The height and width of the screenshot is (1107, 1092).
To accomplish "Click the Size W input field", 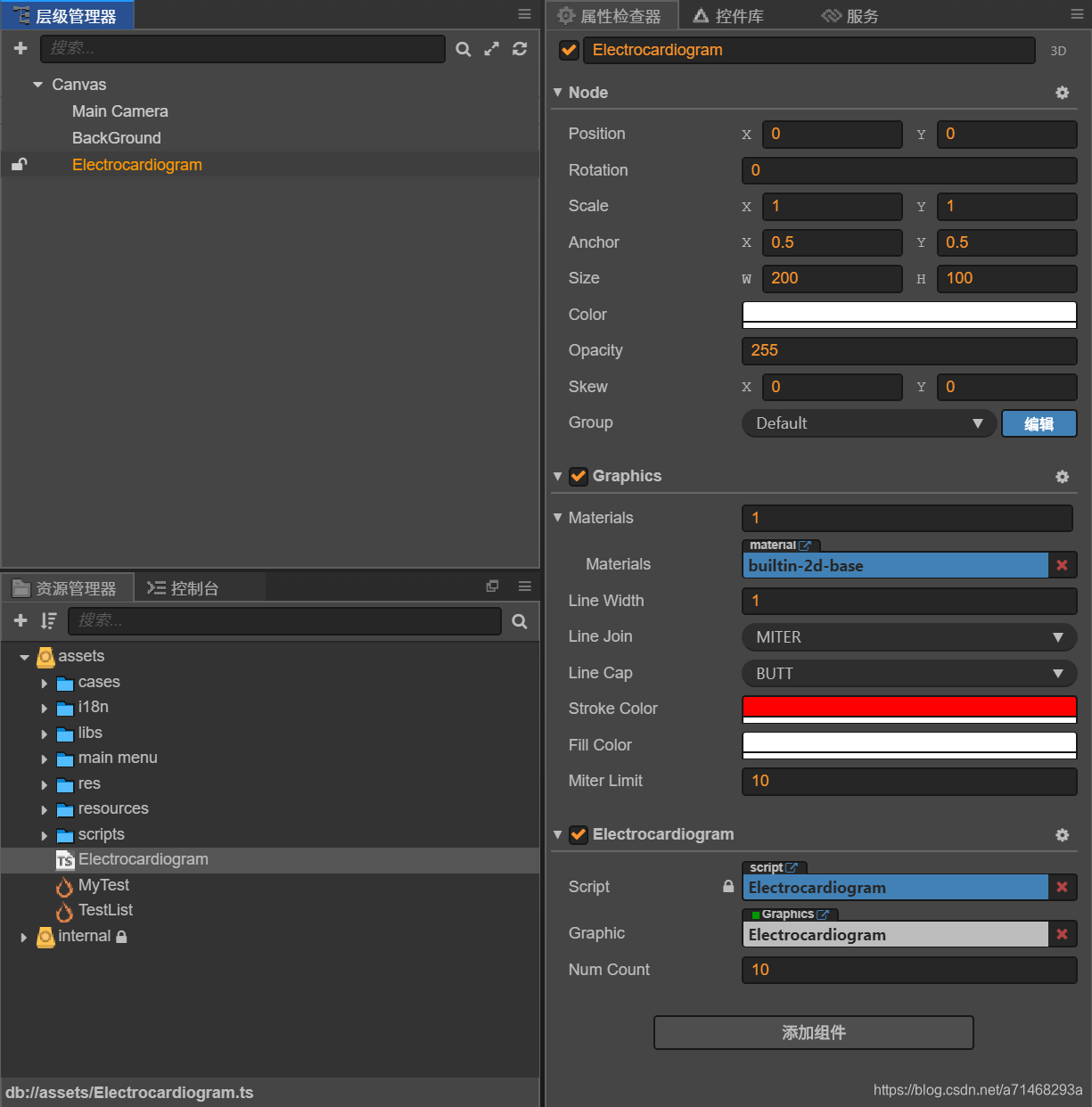I will tap(833, 278).
